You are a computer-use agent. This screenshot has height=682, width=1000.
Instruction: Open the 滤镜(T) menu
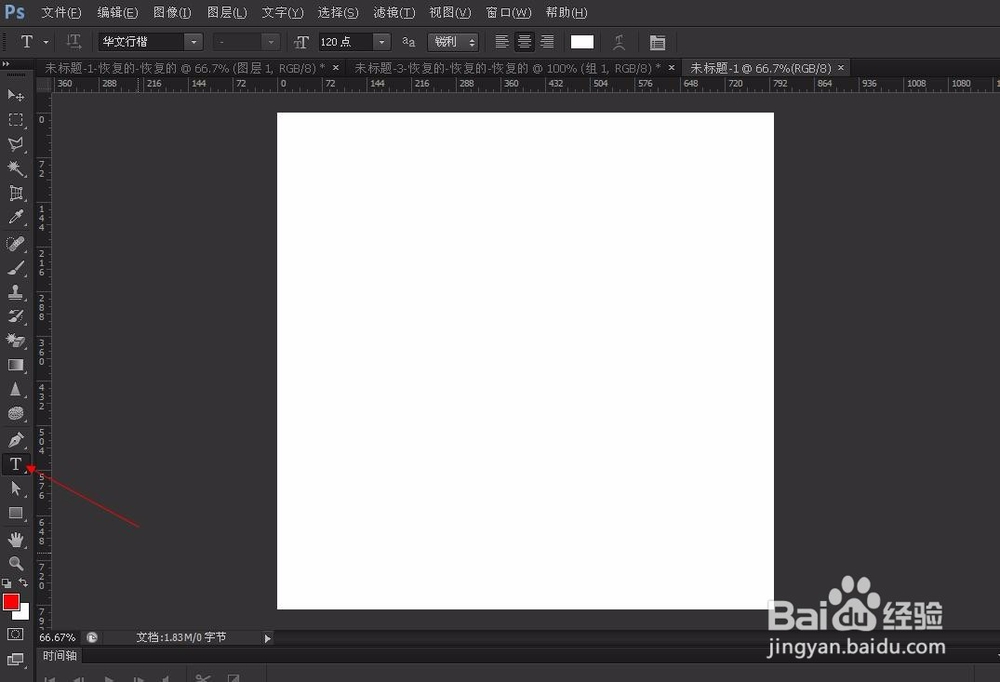click(x=394, y=13)
